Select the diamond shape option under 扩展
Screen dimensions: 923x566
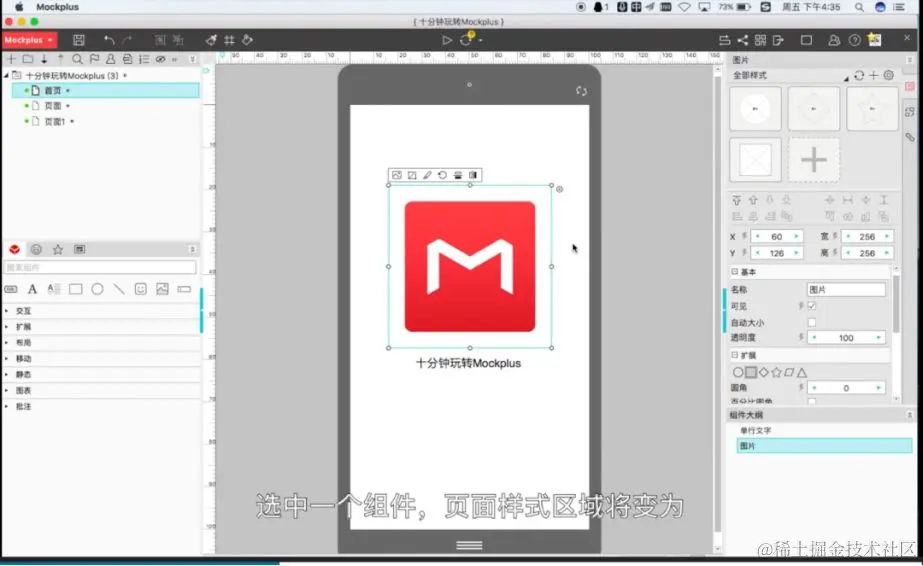coord(763,372)
